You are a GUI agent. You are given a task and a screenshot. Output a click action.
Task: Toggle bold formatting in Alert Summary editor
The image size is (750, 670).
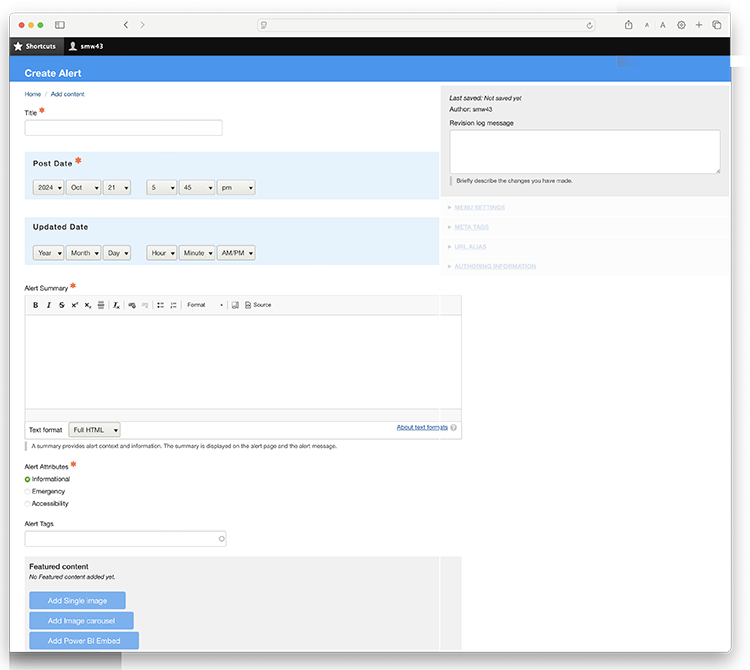[x=35, y=305]
